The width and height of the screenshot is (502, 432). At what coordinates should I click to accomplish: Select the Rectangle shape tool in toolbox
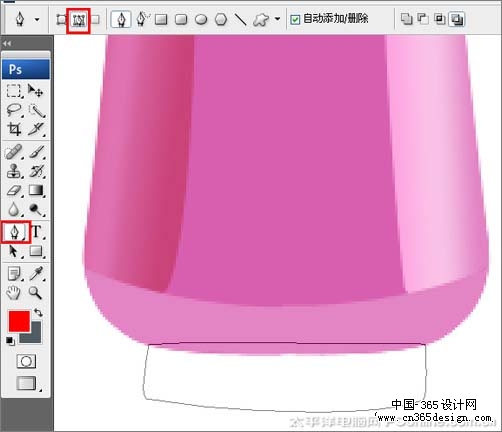36,251
